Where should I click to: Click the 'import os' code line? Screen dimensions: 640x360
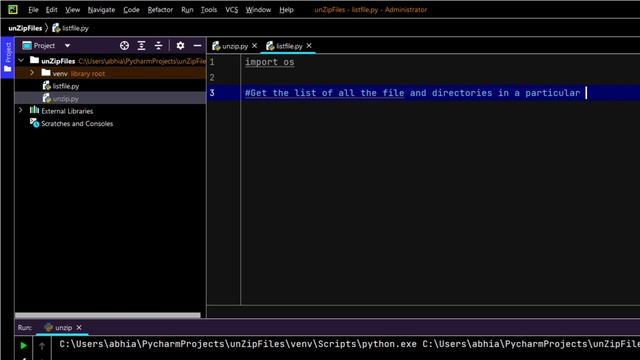pyautogui.click(x=269, y=62)
